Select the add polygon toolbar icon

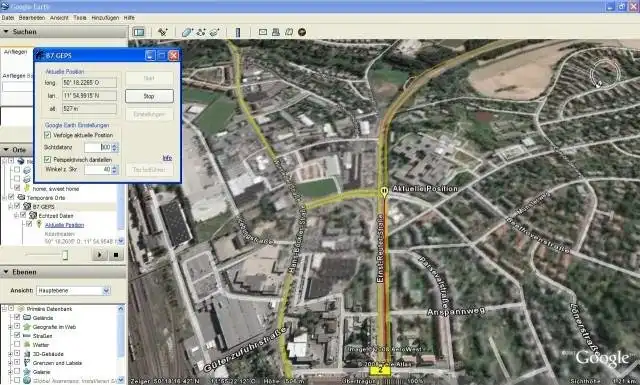pyautogui.click(x=187, y=32)
